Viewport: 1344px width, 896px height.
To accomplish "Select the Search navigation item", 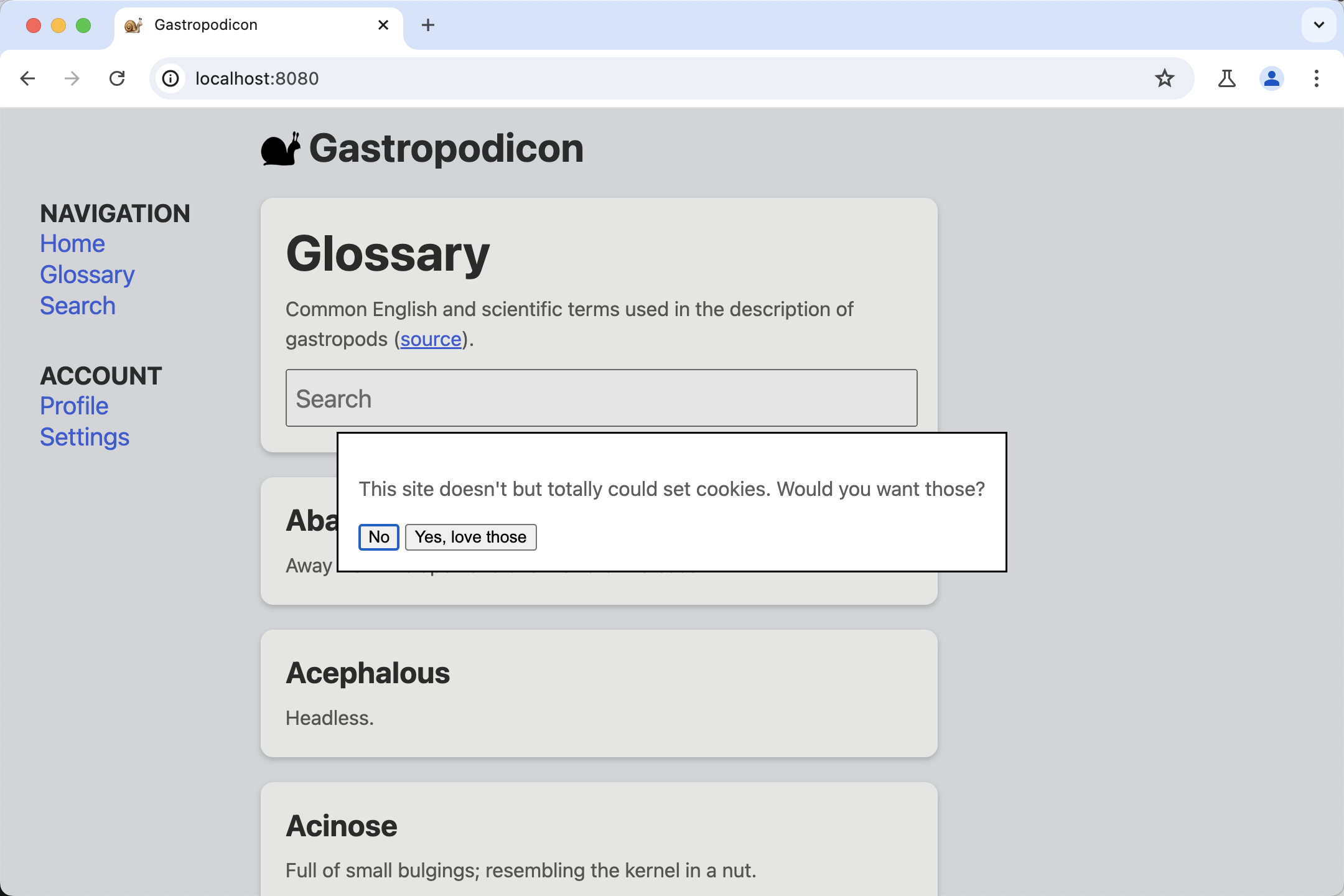I will tap(77, 306).
